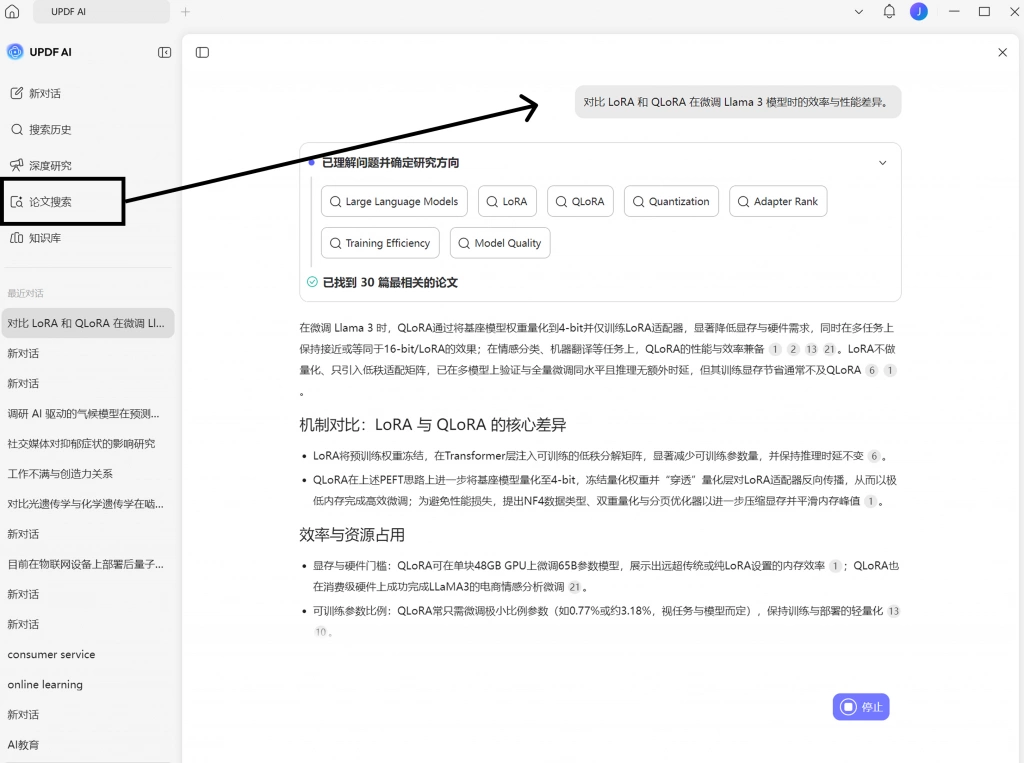Screen dimensions: 1024x763
Task: Click citation 13 after QLoRA的性能与效率兼备
Action: [x=811, y=349]
